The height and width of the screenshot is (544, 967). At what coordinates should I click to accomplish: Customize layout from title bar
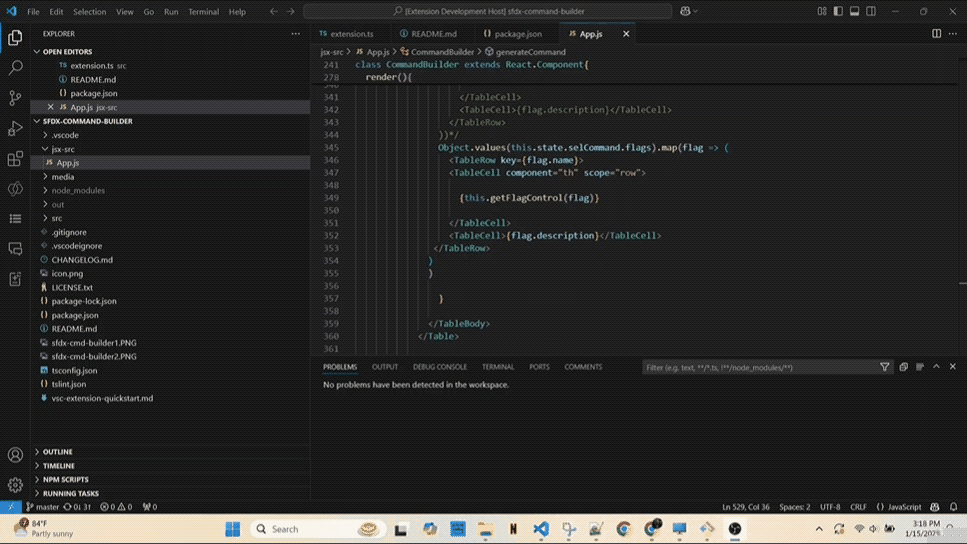(x=822, y=11)
